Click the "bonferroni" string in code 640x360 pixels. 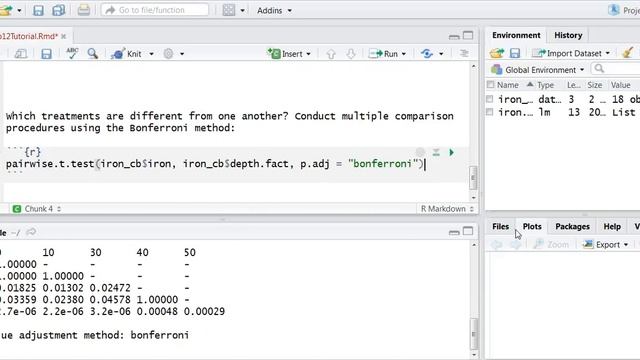coord(384,164)
